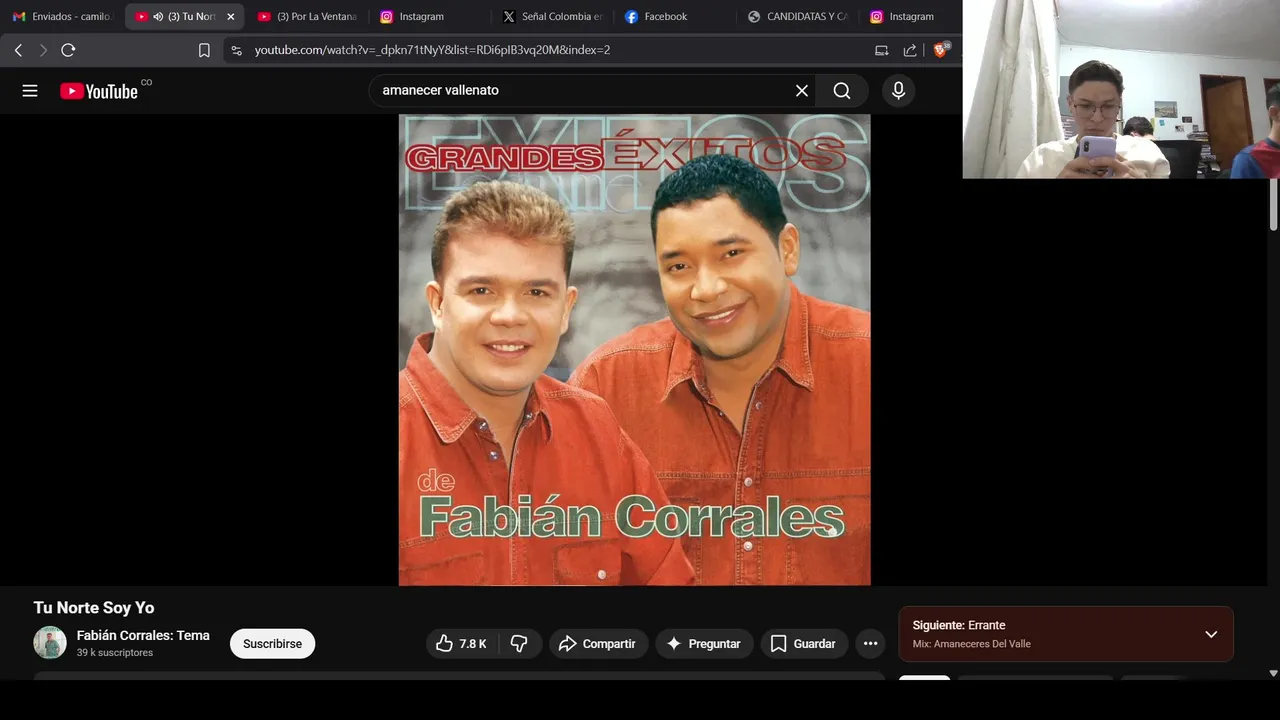Open Fabián Corrales channel avatar

coord(50,643)
